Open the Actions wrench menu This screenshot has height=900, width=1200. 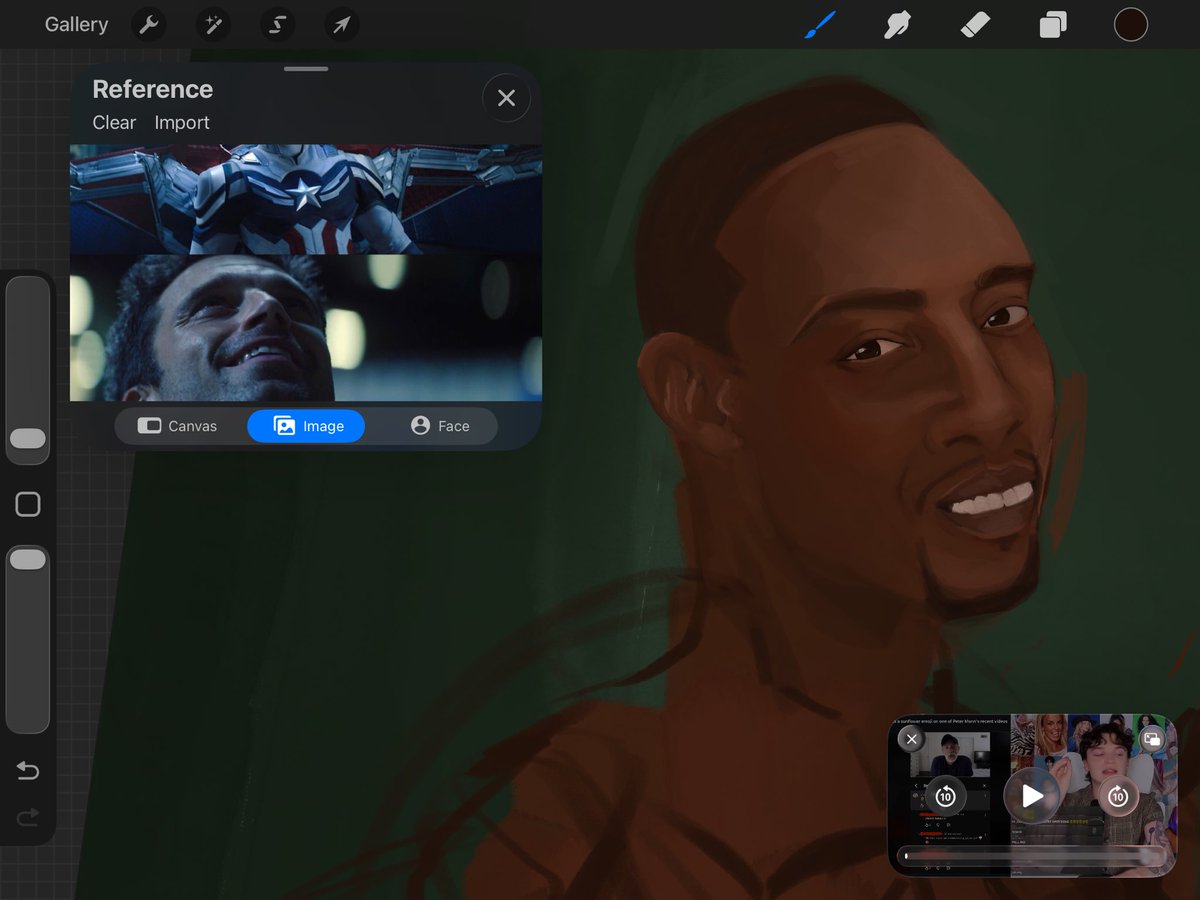point(149,25)
